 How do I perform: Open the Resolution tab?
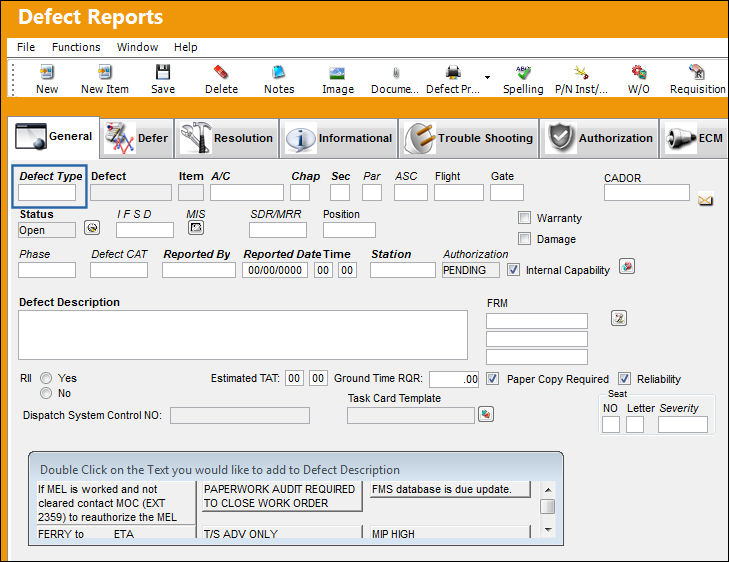point(226,138)
